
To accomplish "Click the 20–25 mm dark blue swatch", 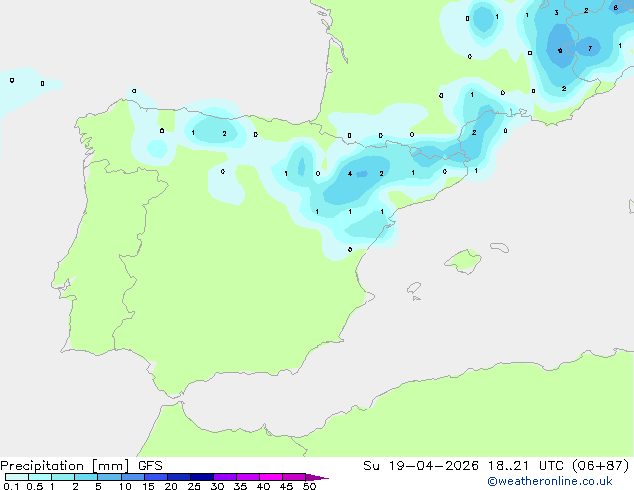I will tap(179, 477).
